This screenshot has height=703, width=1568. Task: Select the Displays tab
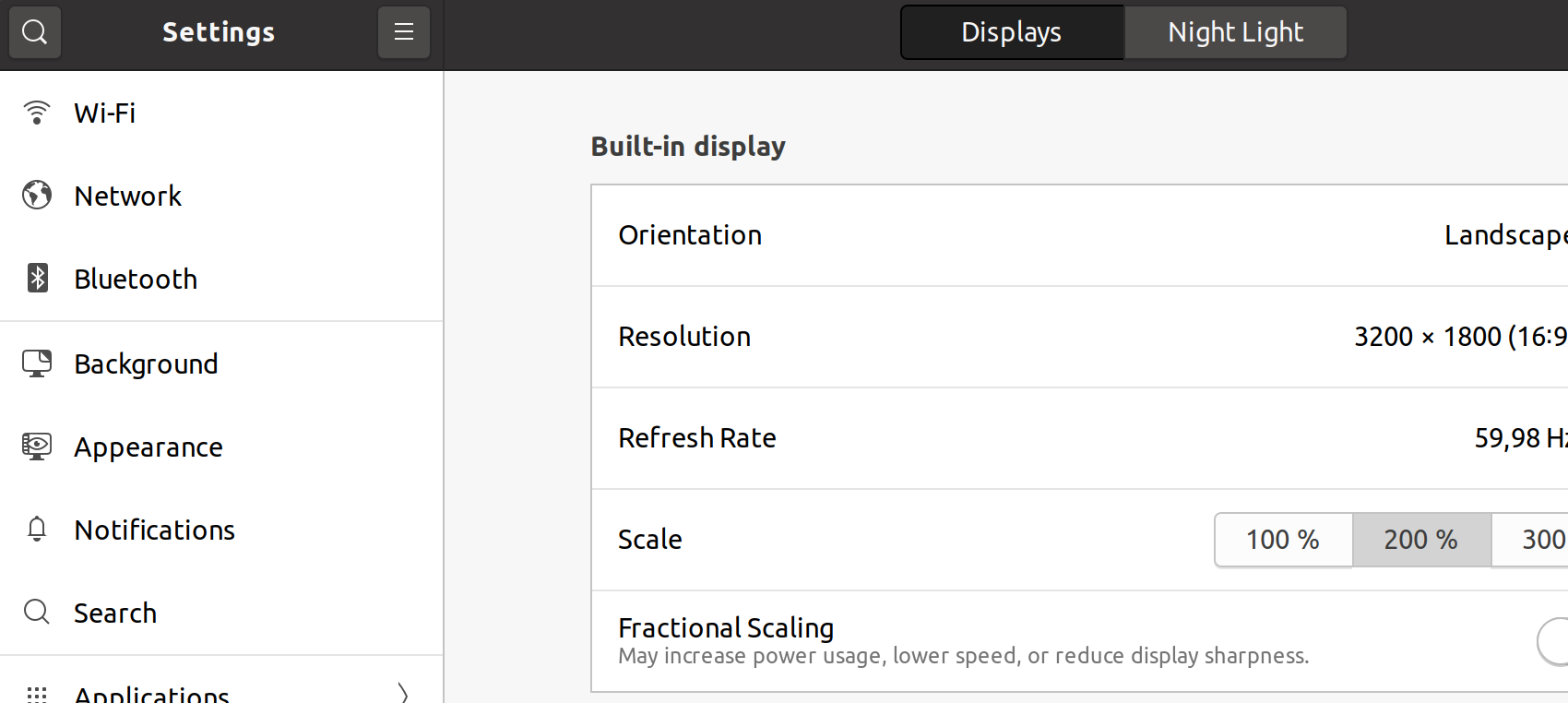(1012, 32)
